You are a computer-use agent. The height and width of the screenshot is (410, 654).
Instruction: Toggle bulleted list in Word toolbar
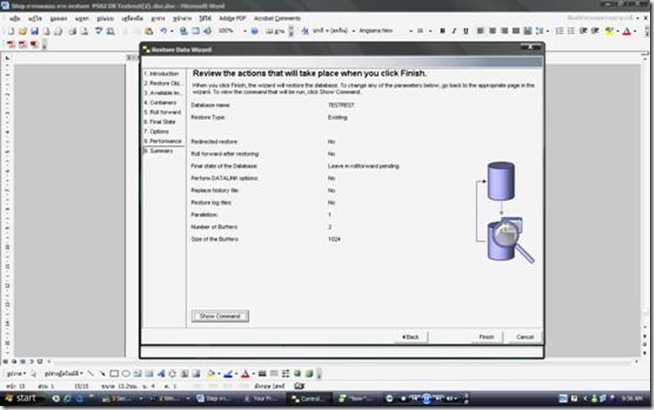571,31
